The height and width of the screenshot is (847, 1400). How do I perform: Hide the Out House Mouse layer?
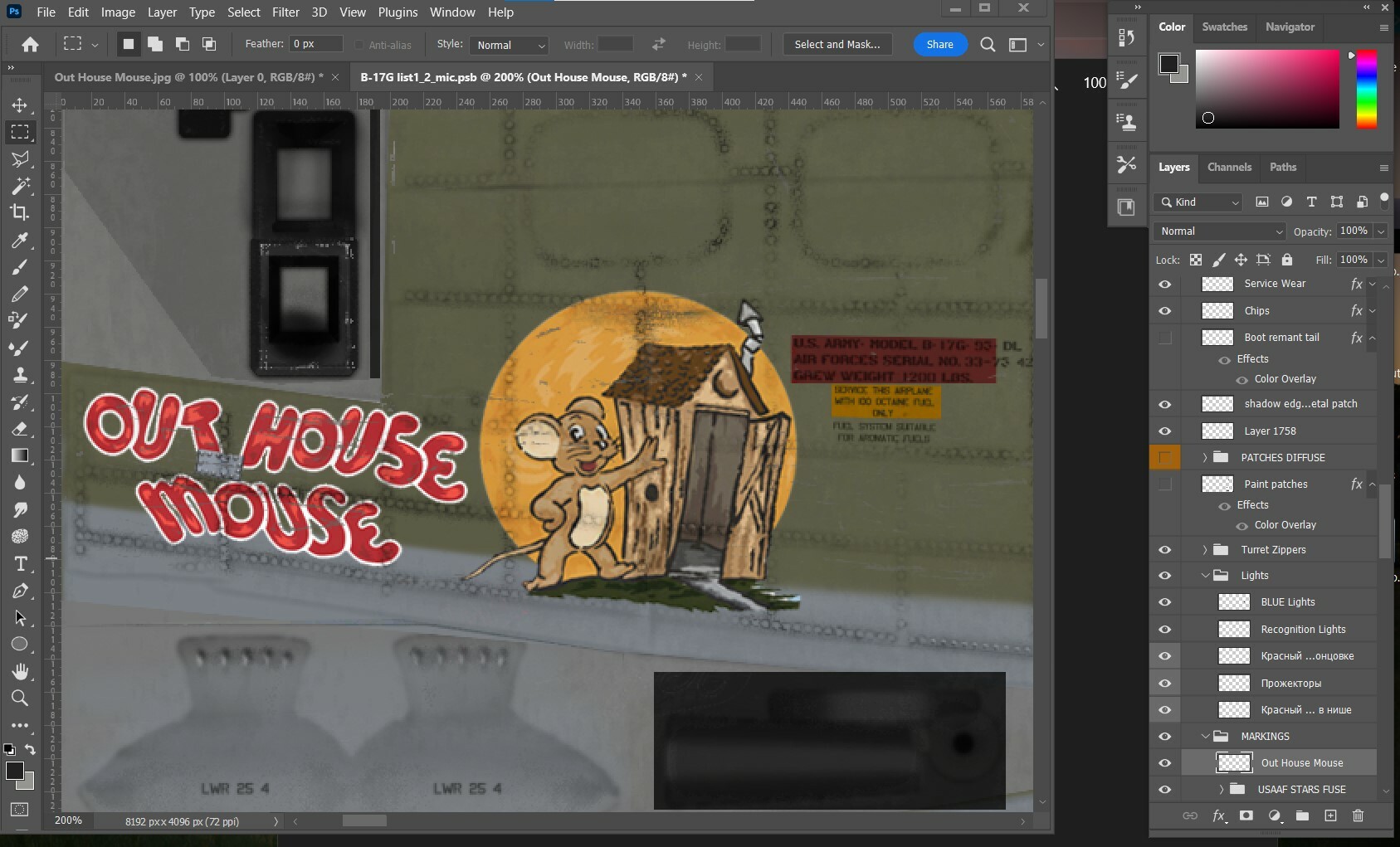1165,763
